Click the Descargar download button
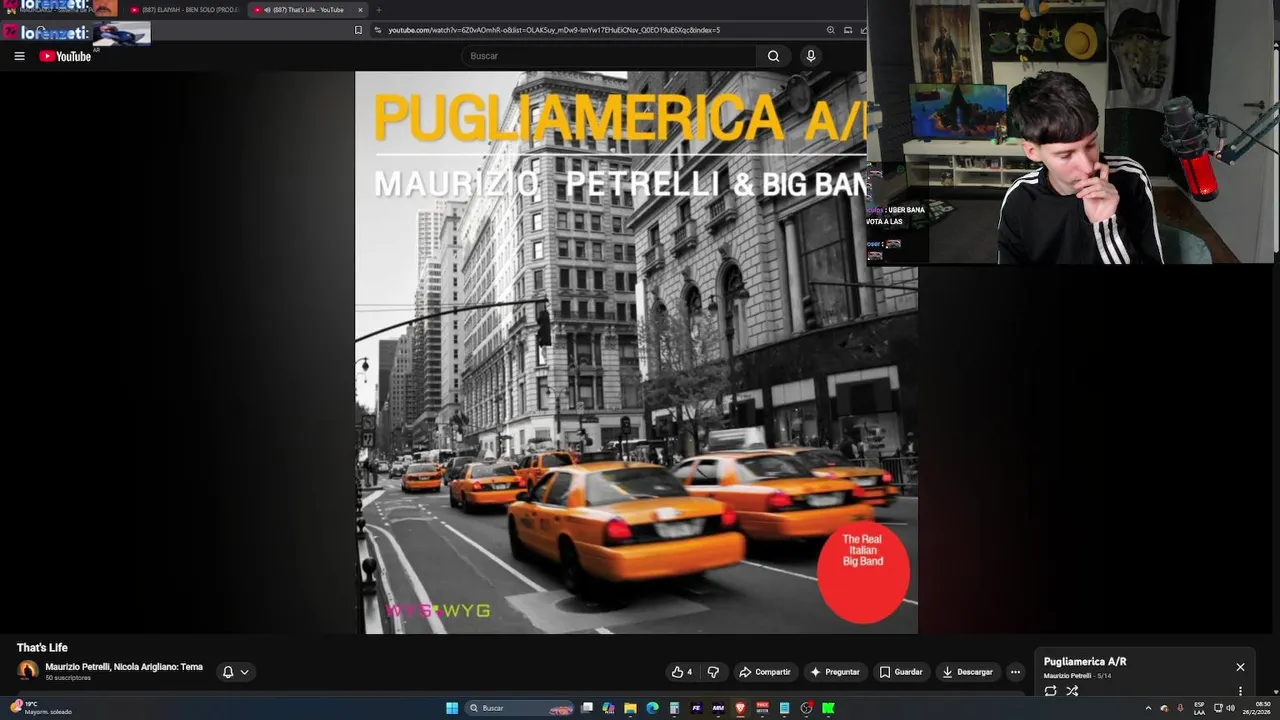 tap(967, 672)
